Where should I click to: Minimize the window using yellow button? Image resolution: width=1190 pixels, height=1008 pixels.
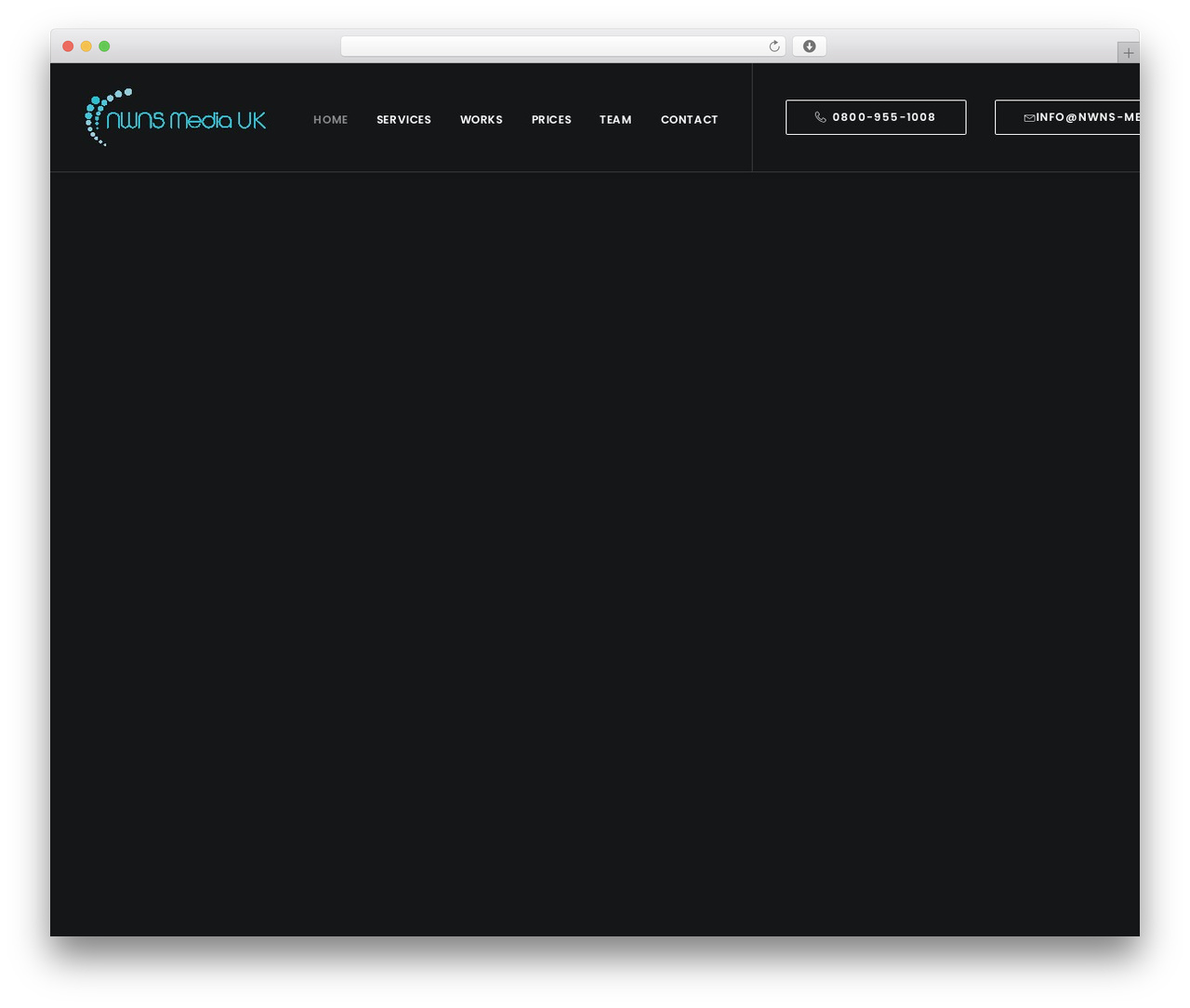click(86, 46)
